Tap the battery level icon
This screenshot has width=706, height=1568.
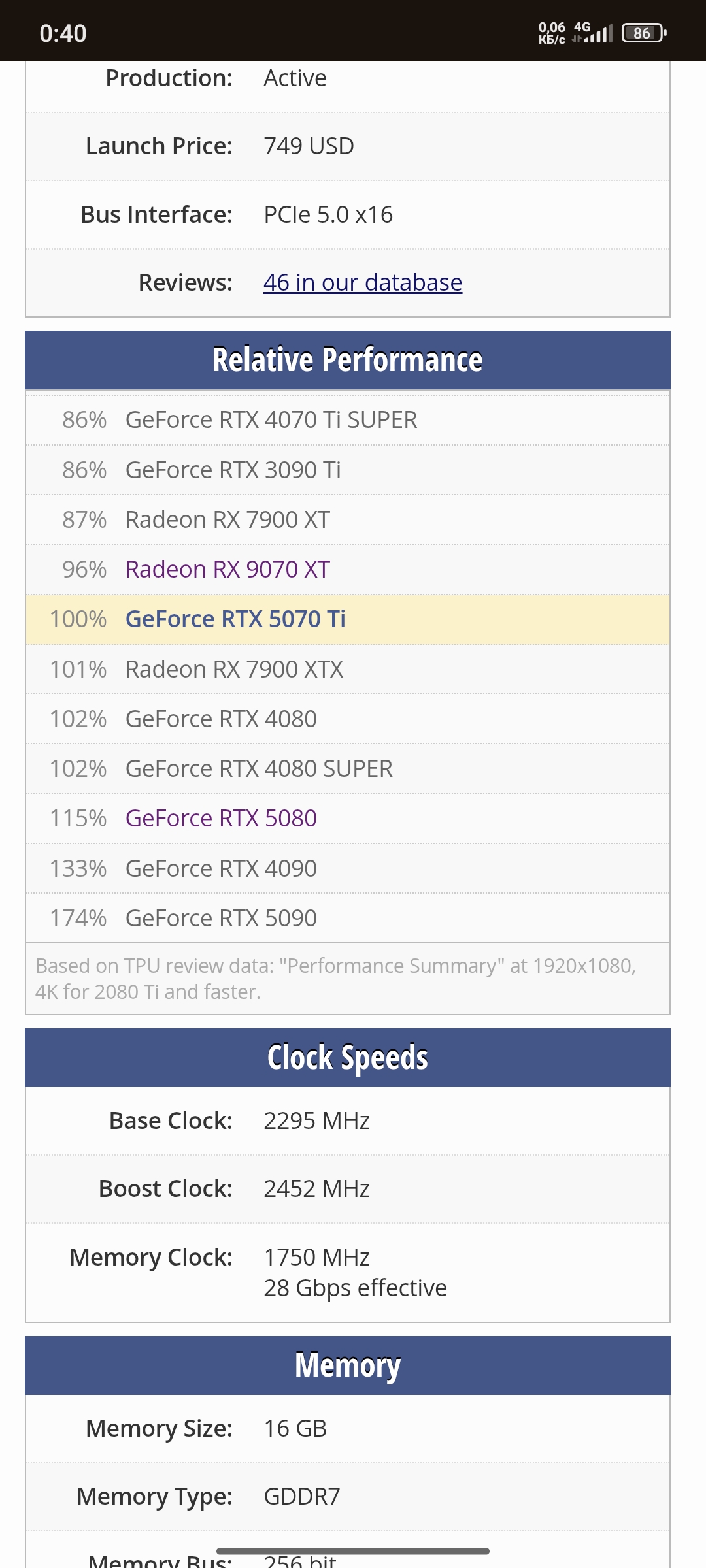[644, 33]
